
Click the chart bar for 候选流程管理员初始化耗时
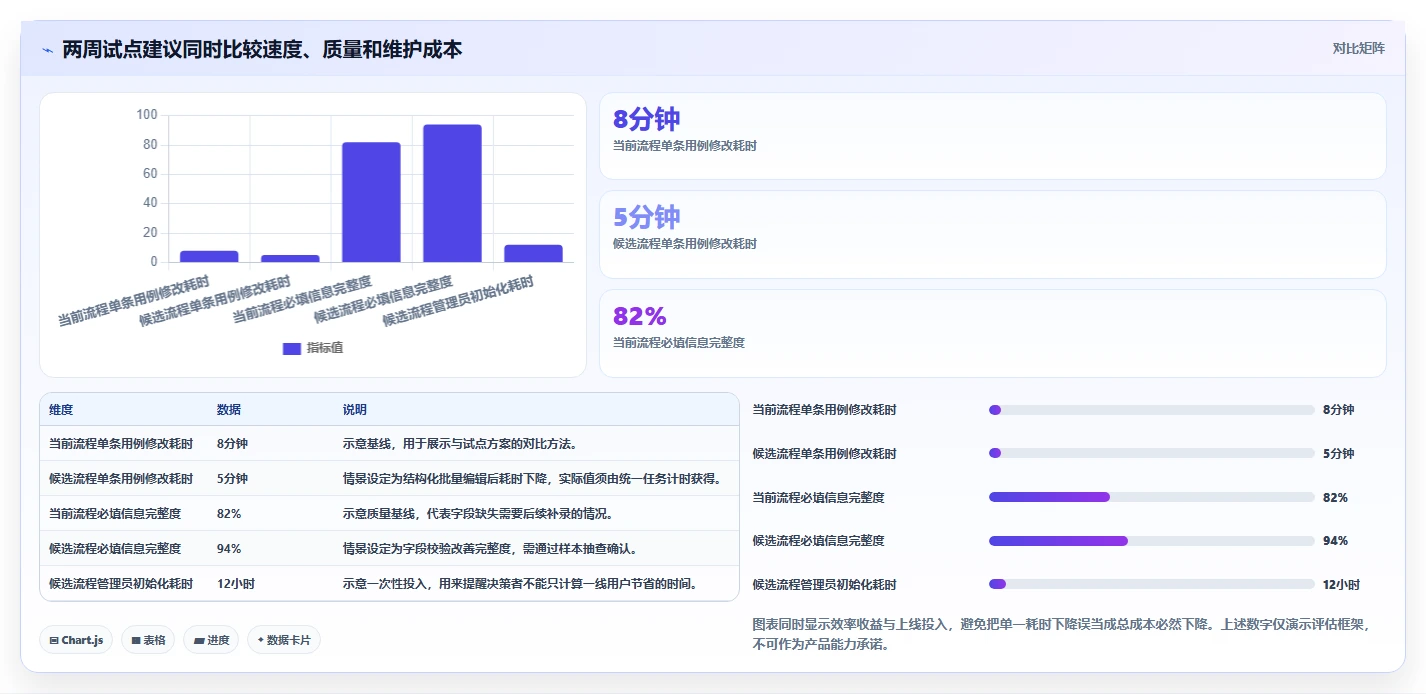pos(533,253)
